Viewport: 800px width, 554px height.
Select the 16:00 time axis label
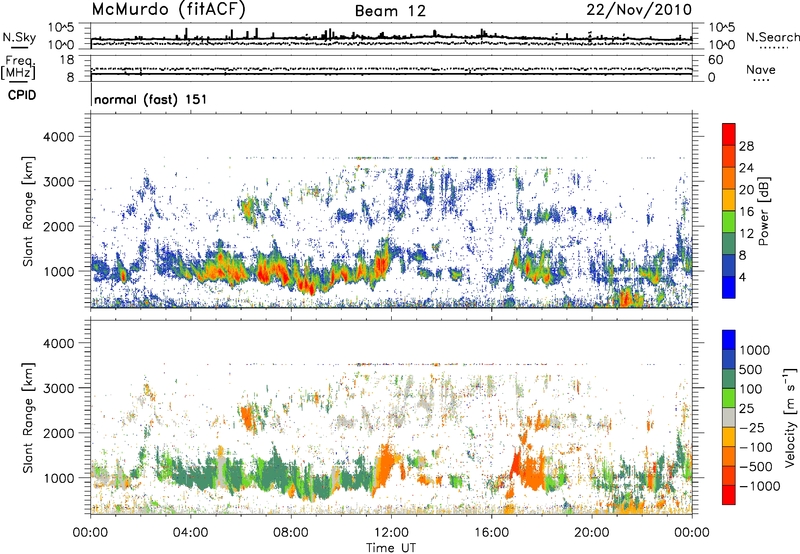coord(491,532)
